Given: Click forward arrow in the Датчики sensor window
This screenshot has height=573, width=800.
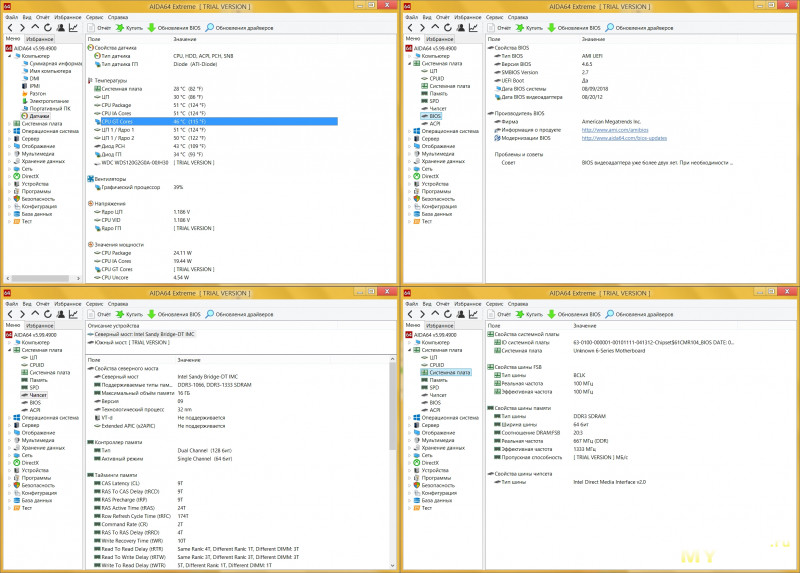Looking at the screenshot, I should [22, 28].
